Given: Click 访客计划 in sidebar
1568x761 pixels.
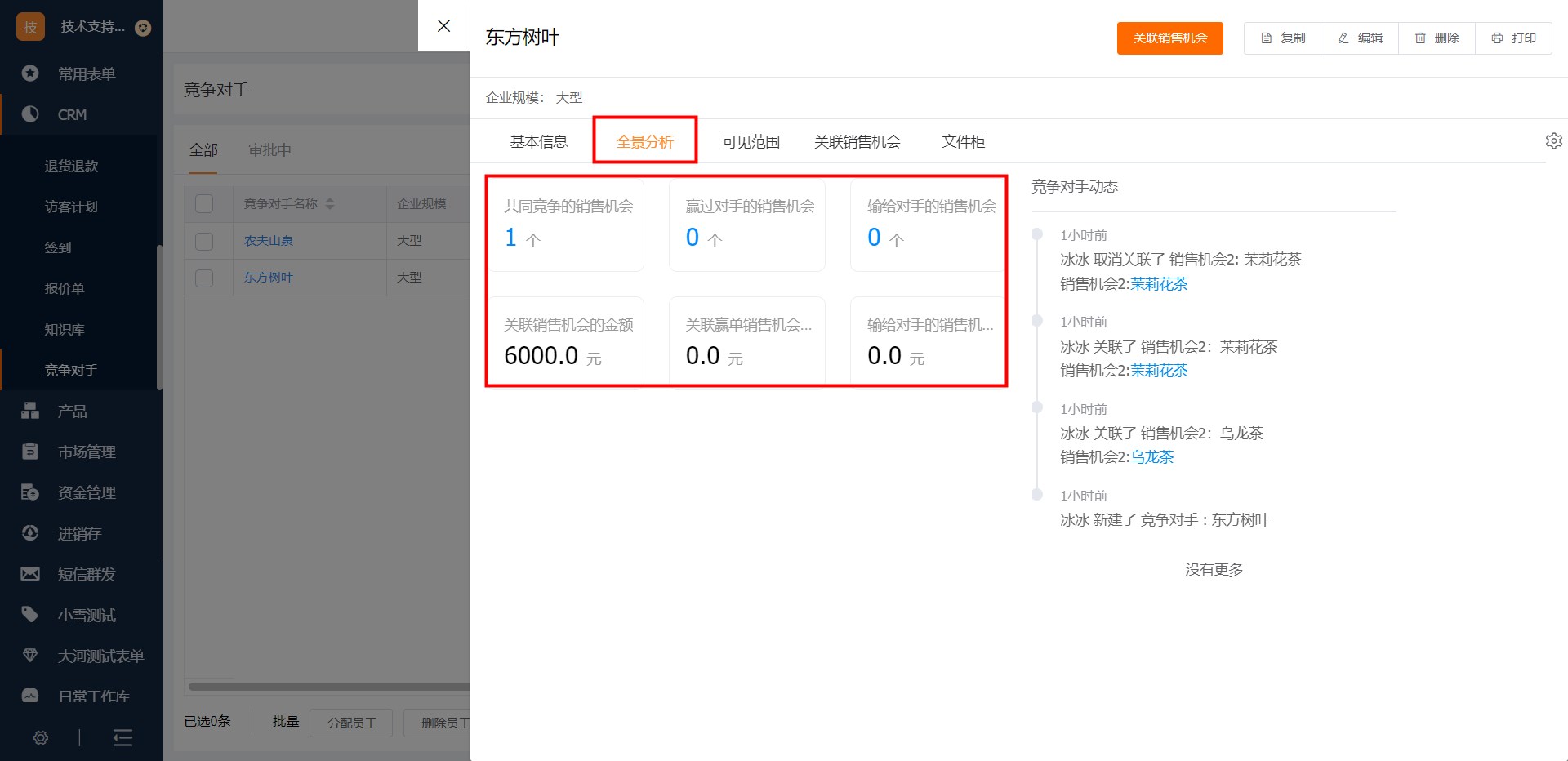Looking at the screenshot, I should pos(71,207).
